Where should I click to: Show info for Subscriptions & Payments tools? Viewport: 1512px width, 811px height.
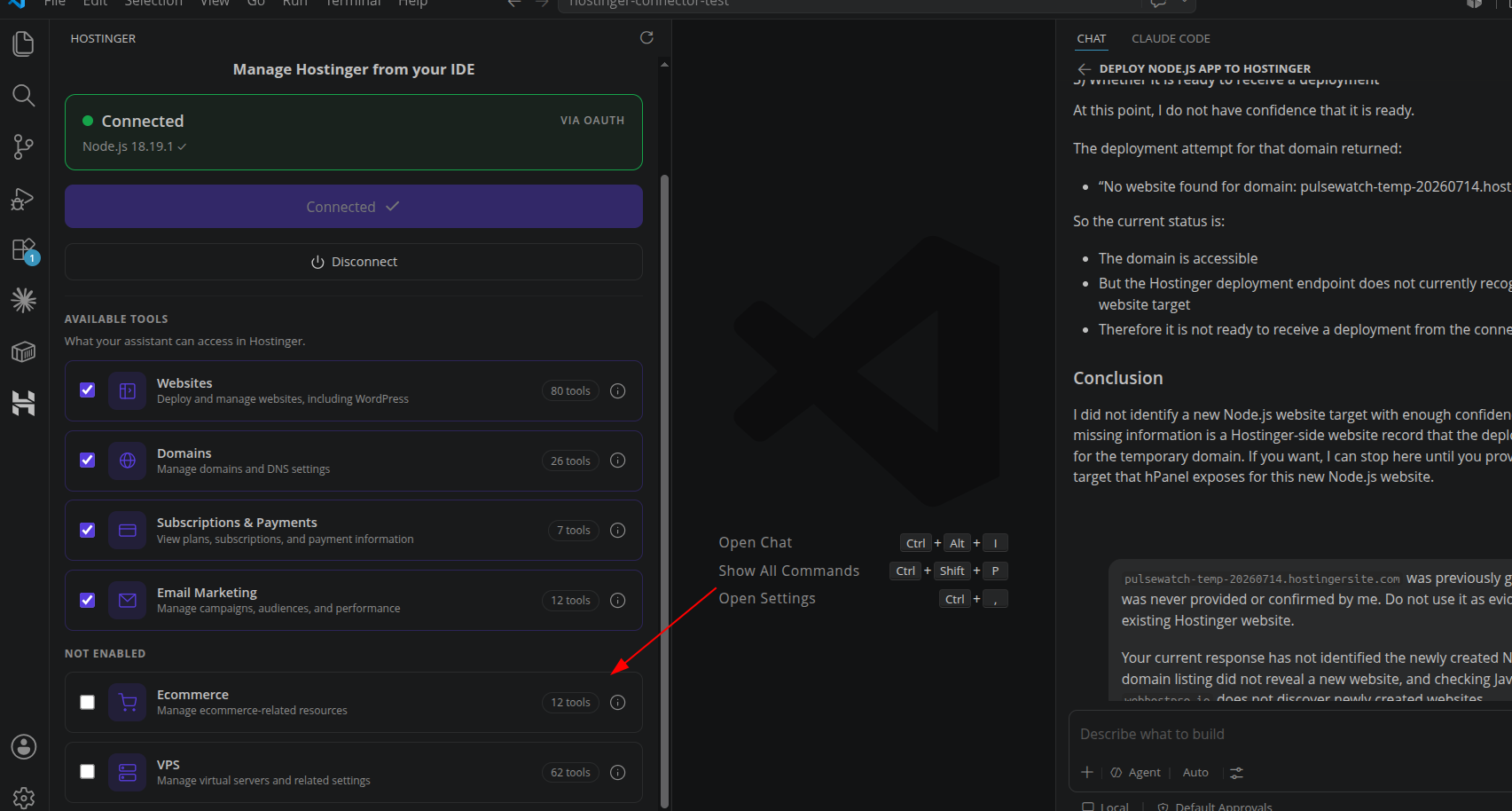pos(618,531)
